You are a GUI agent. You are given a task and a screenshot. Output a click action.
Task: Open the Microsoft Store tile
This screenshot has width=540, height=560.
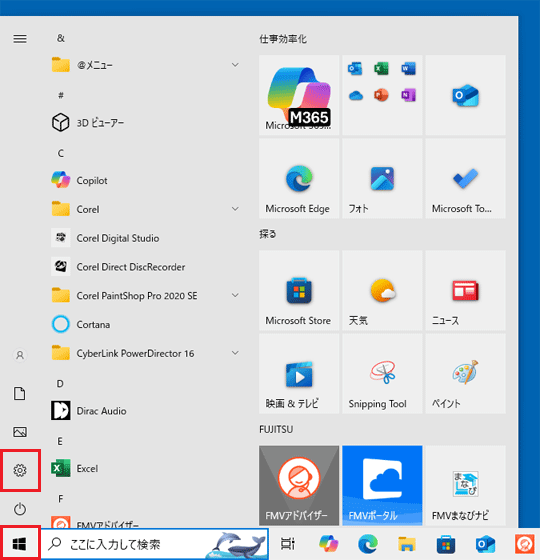coord(299,290)
